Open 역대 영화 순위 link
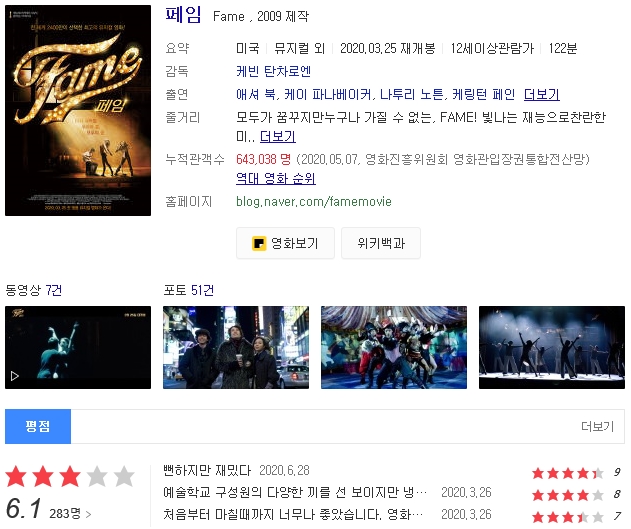Viewport: 631px width, 529px height. pos(276,178)
